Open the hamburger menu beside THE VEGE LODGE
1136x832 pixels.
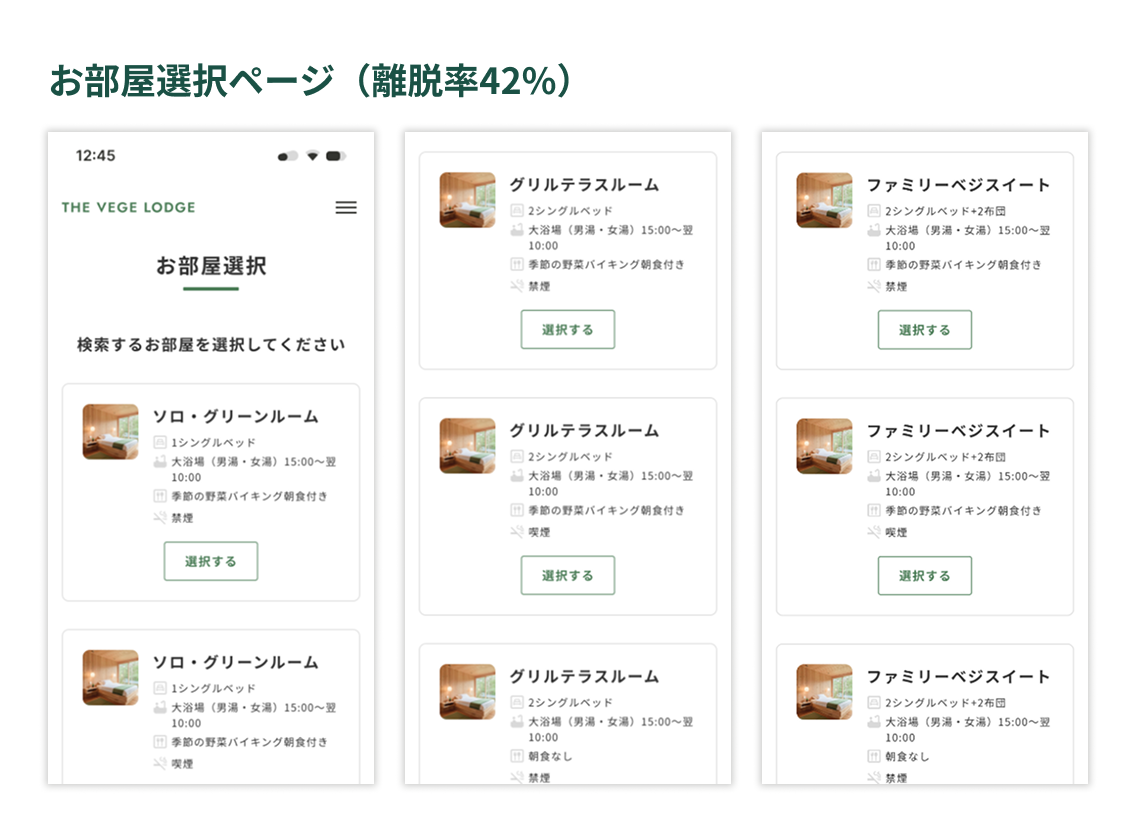pos(346,208)
